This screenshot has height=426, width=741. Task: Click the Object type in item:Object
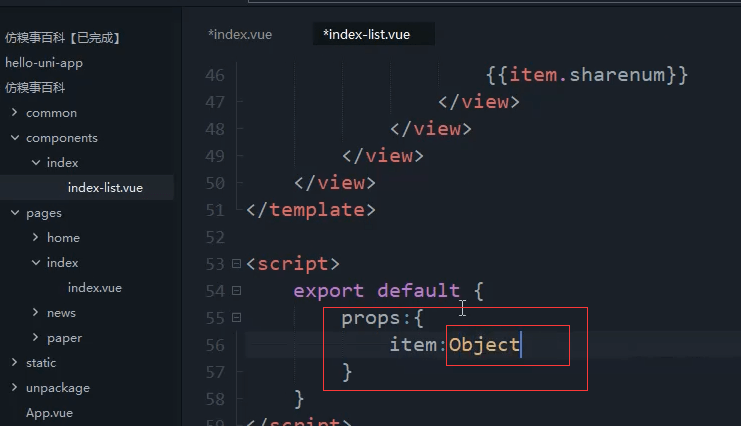coord(484,345)
